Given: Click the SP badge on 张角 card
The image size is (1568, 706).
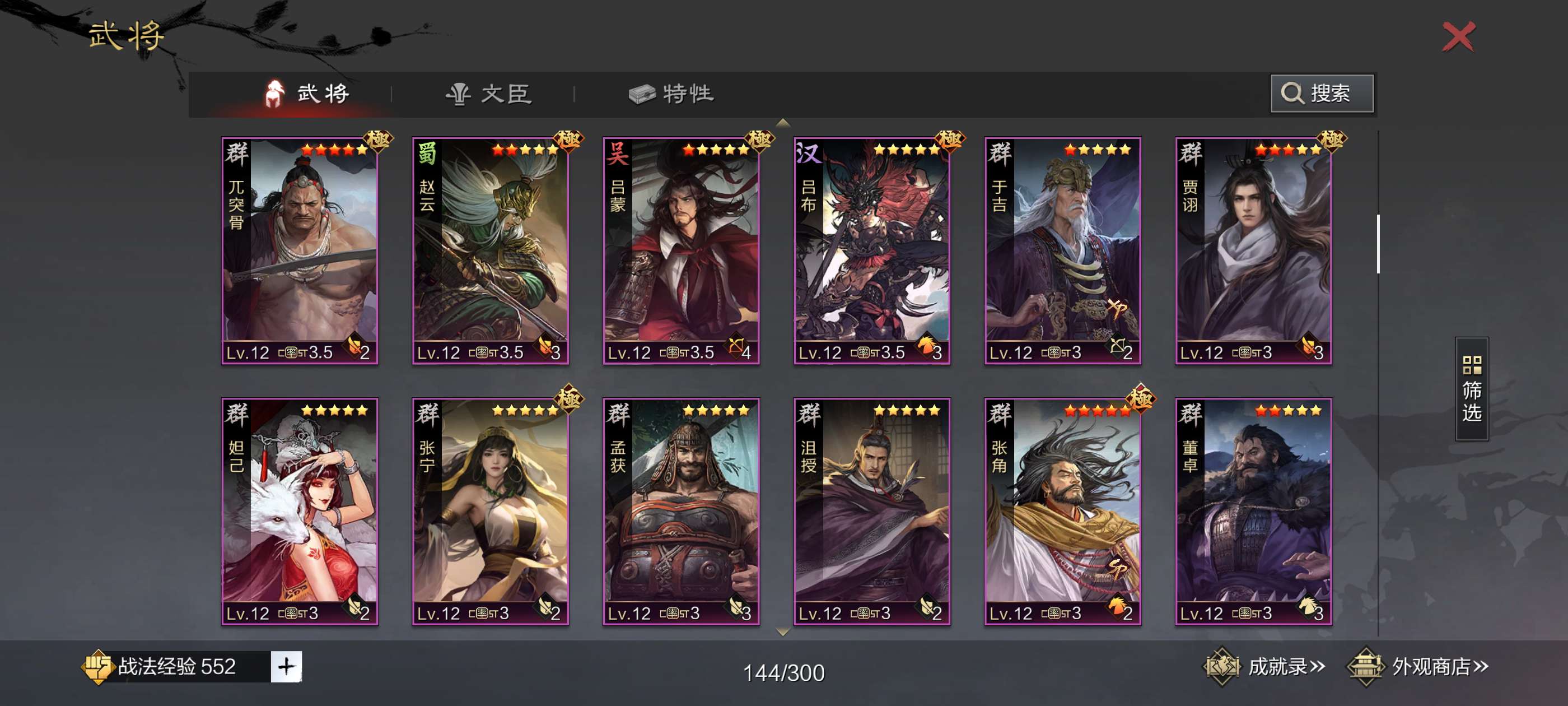Looking at the screenshot, I should (x=1118, y=569).
